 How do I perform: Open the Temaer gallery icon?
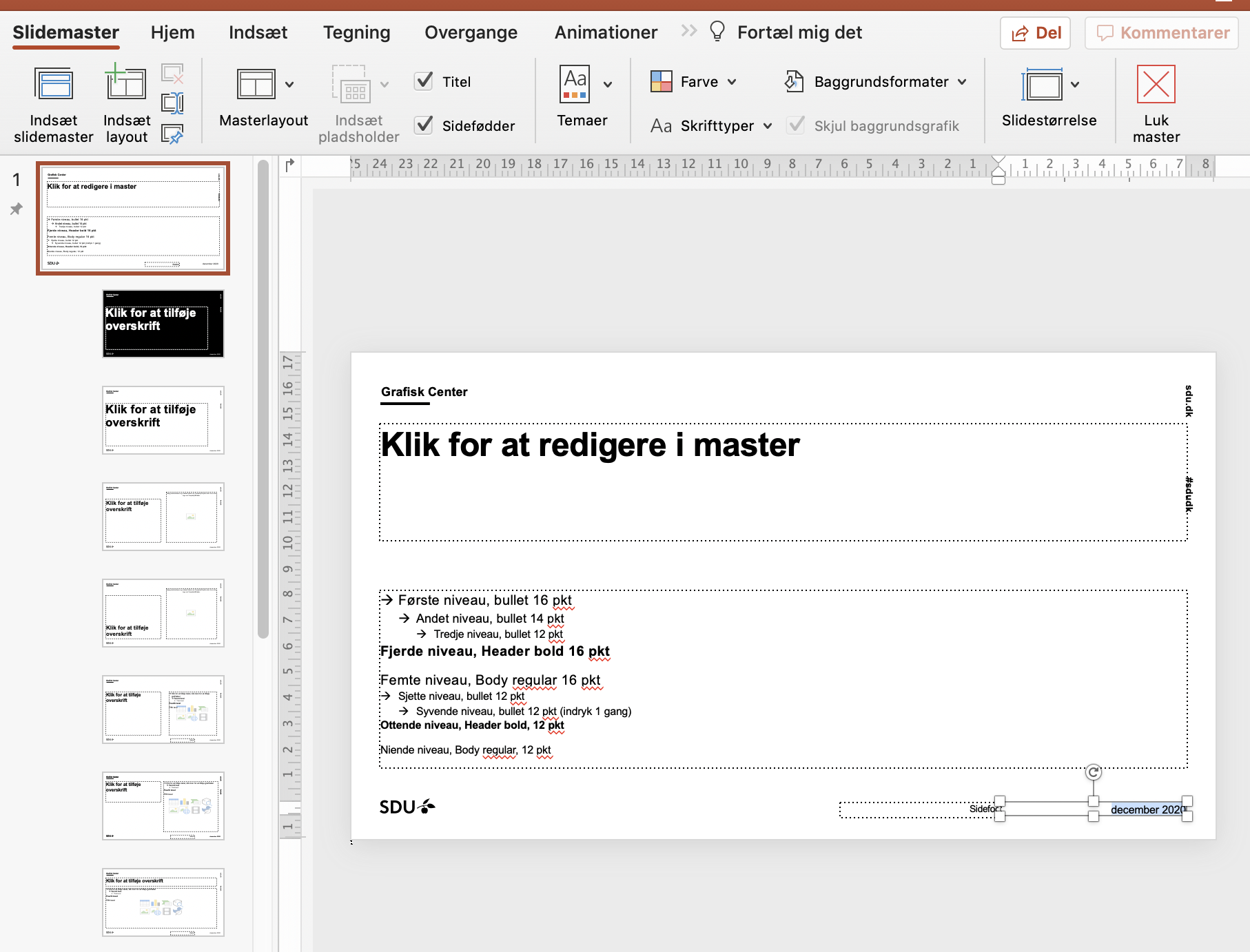[x=575, y=85]
